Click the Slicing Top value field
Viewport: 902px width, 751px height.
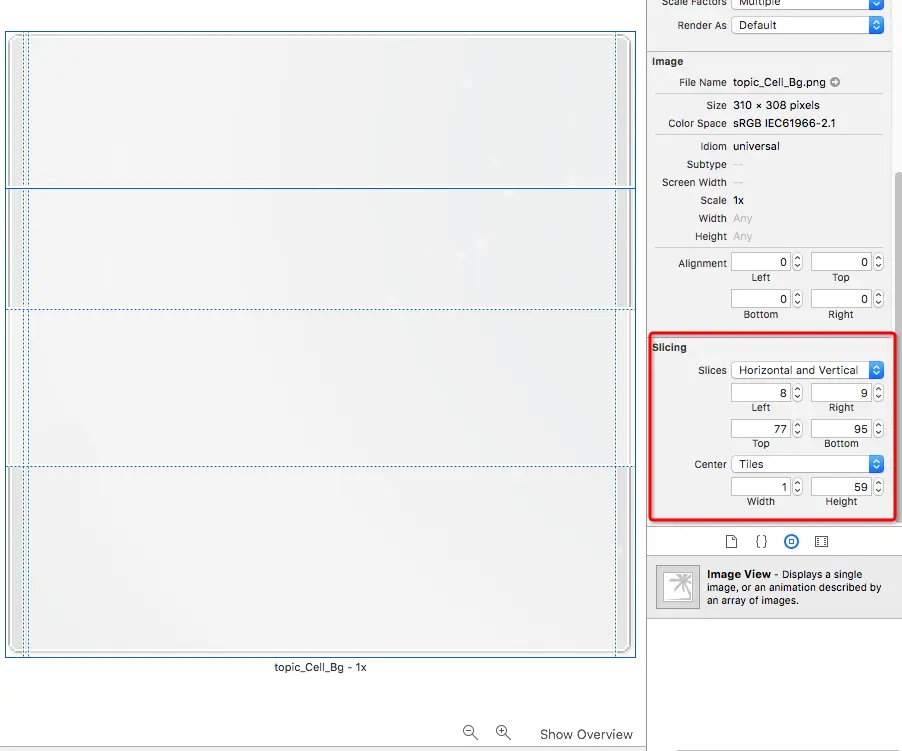point(760,429)
